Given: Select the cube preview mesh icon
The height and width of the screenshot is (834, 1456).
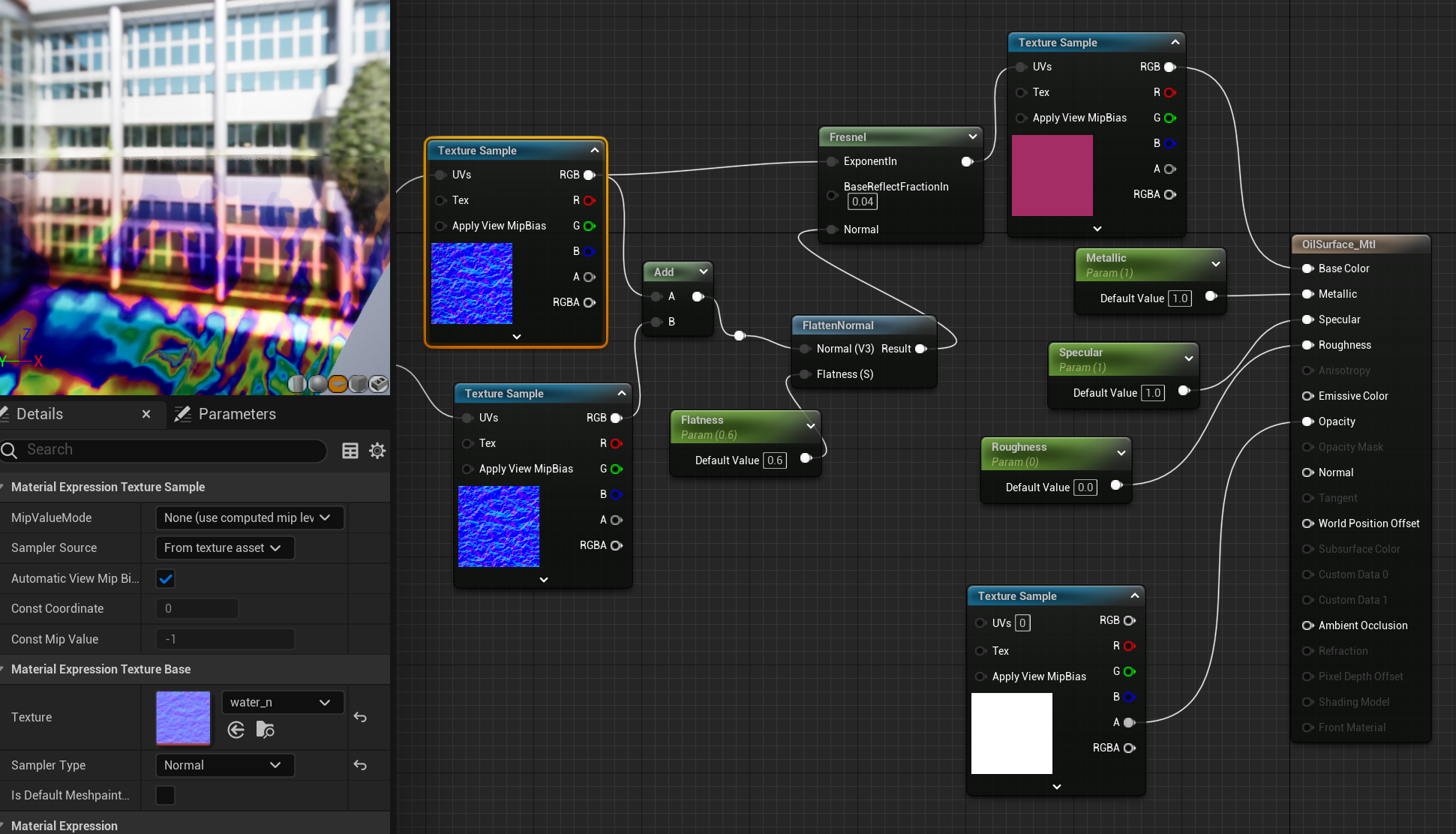Looking at the screenshot, I should click(359, 384).
